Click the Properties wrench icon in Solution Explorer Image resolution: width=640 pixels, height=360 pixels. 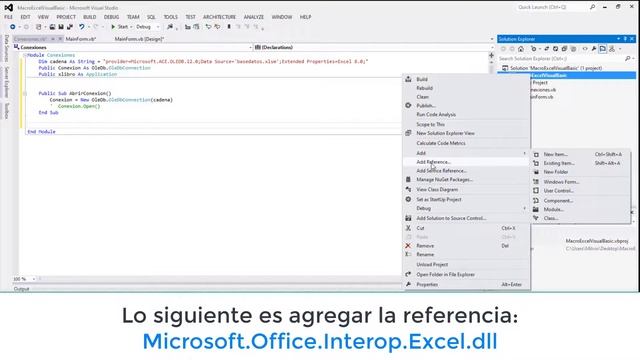pyautogui.click(x=594, y=49)
